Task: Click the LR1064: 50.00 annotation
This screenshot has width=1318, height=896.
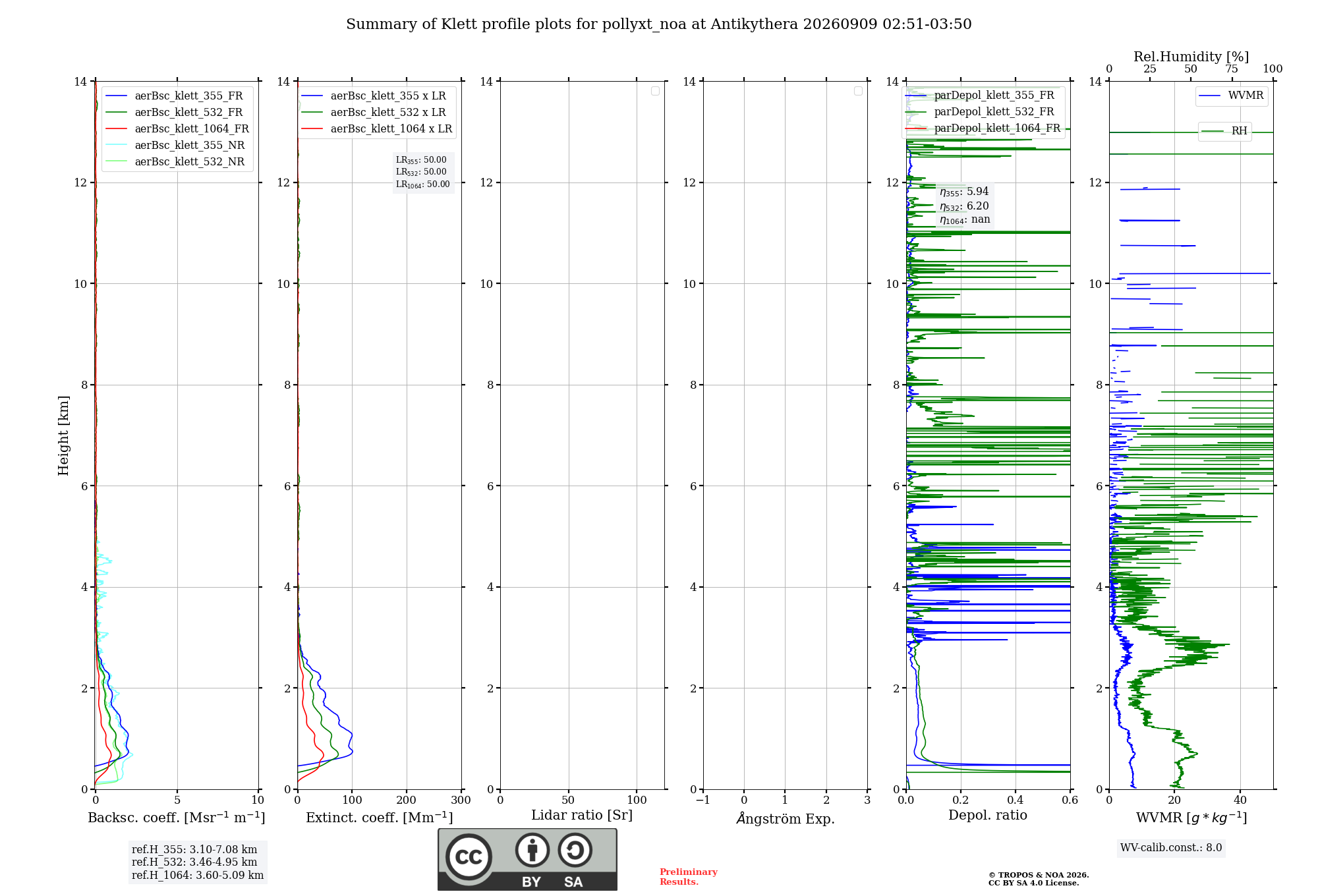Action: (x=423, y=184)
